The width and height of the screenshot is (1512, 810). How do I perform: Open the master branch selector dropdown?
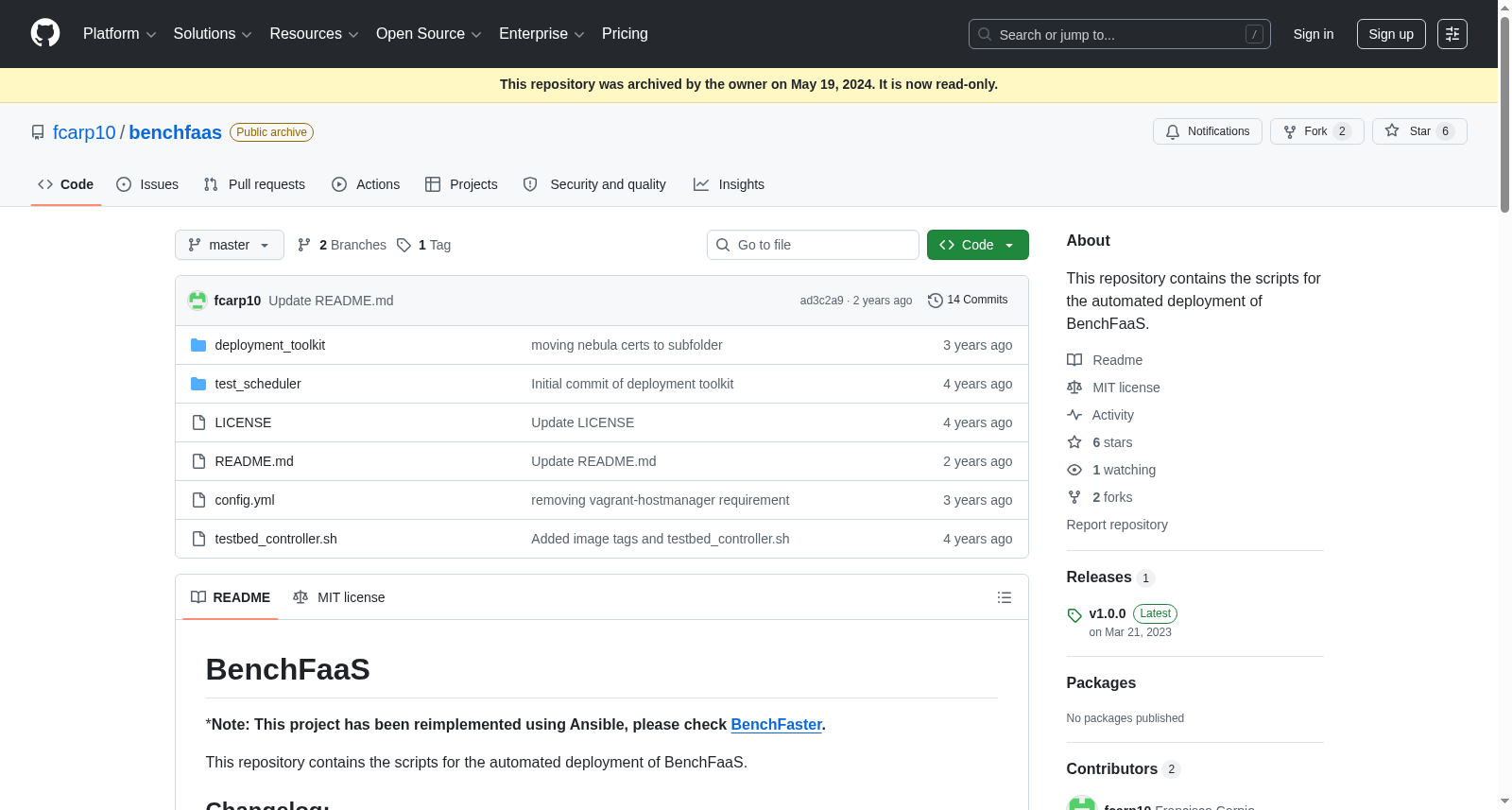click(230, 245)
